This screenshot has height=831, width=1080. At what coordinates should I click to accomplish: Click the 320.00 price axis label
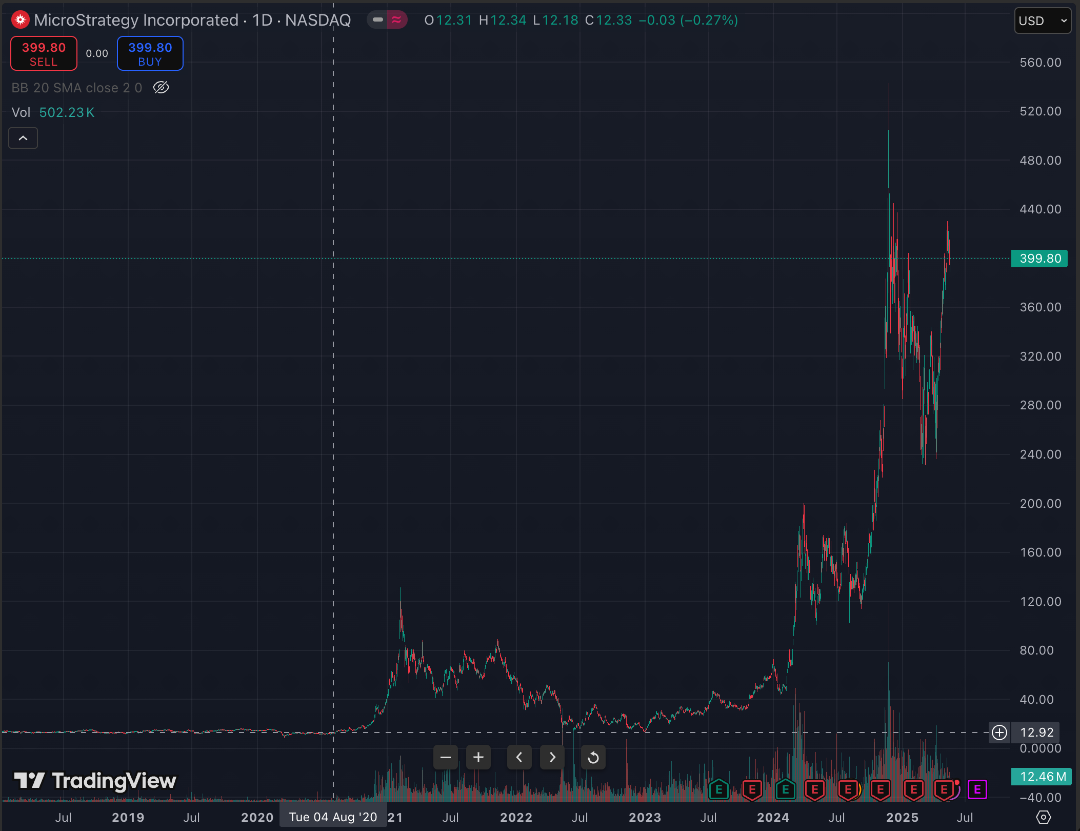pyautogui.click(x=1040, y=356)
